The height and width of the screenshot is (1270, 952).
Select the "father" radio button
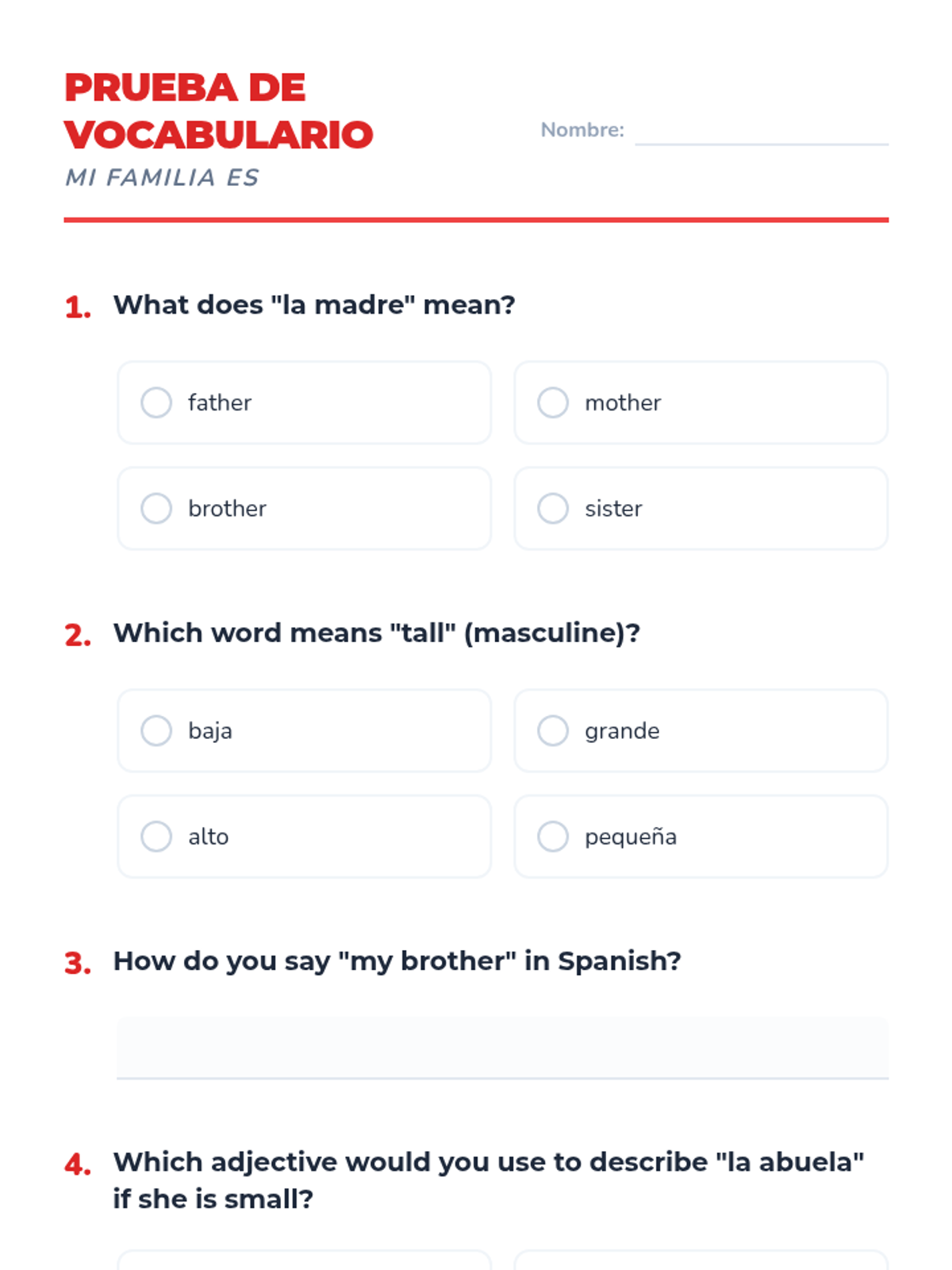point(156,402)
